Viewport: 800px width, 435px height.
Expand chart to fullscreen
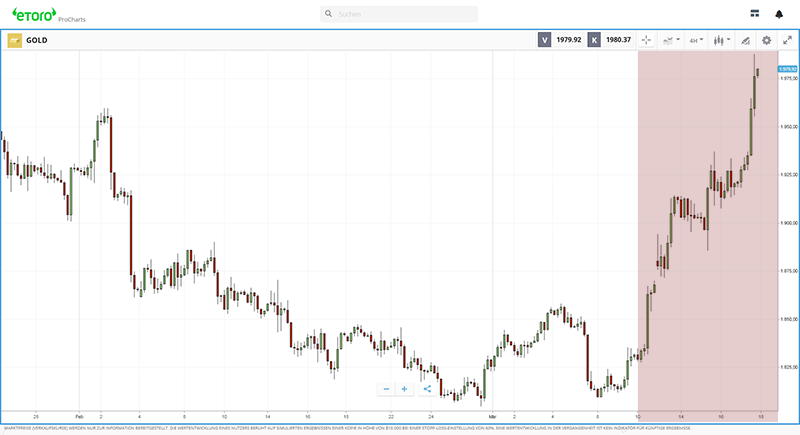(787, 40)
